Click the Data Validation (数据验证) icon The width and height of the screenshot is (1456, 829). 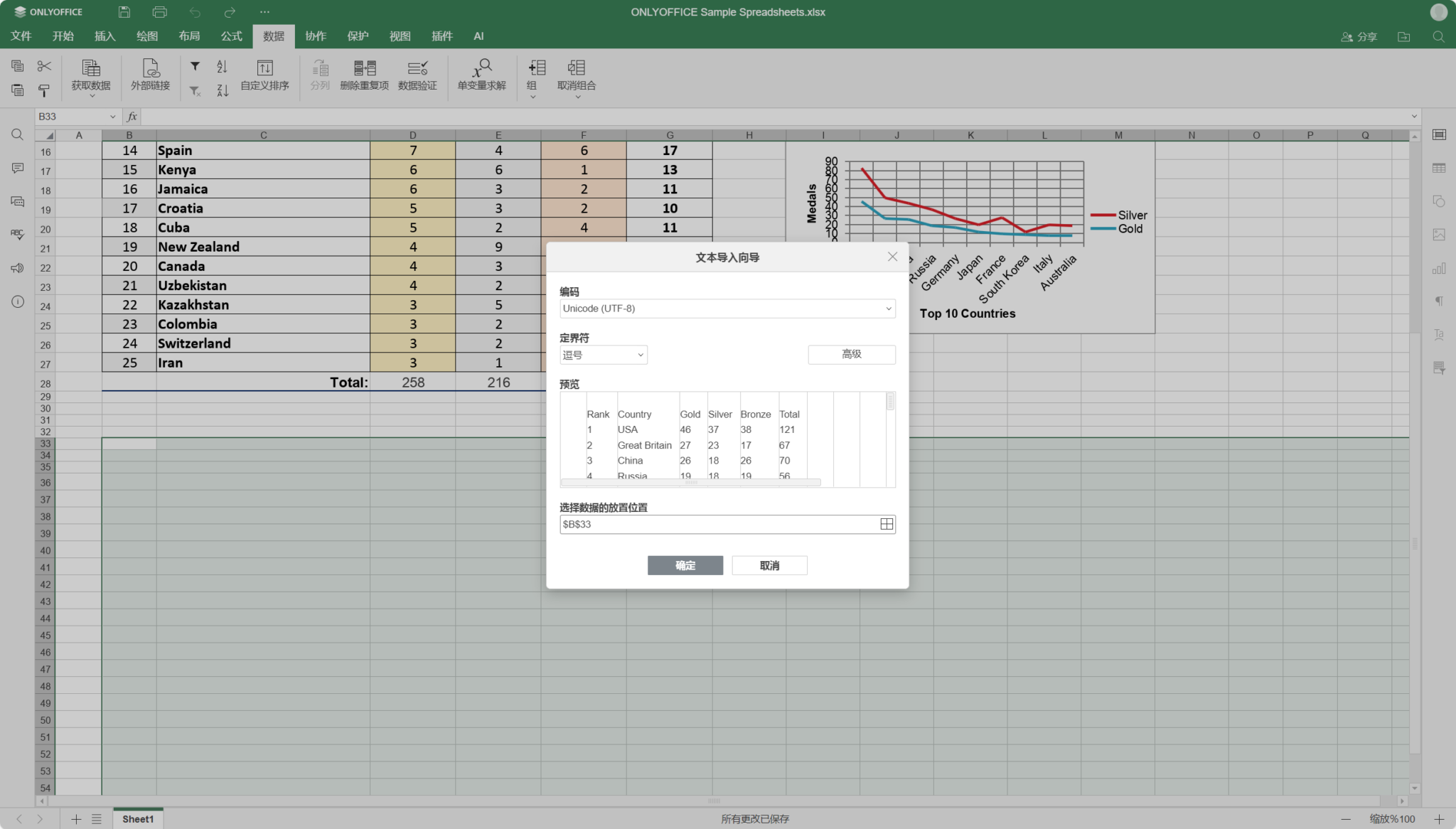click(x=417, y=68)
